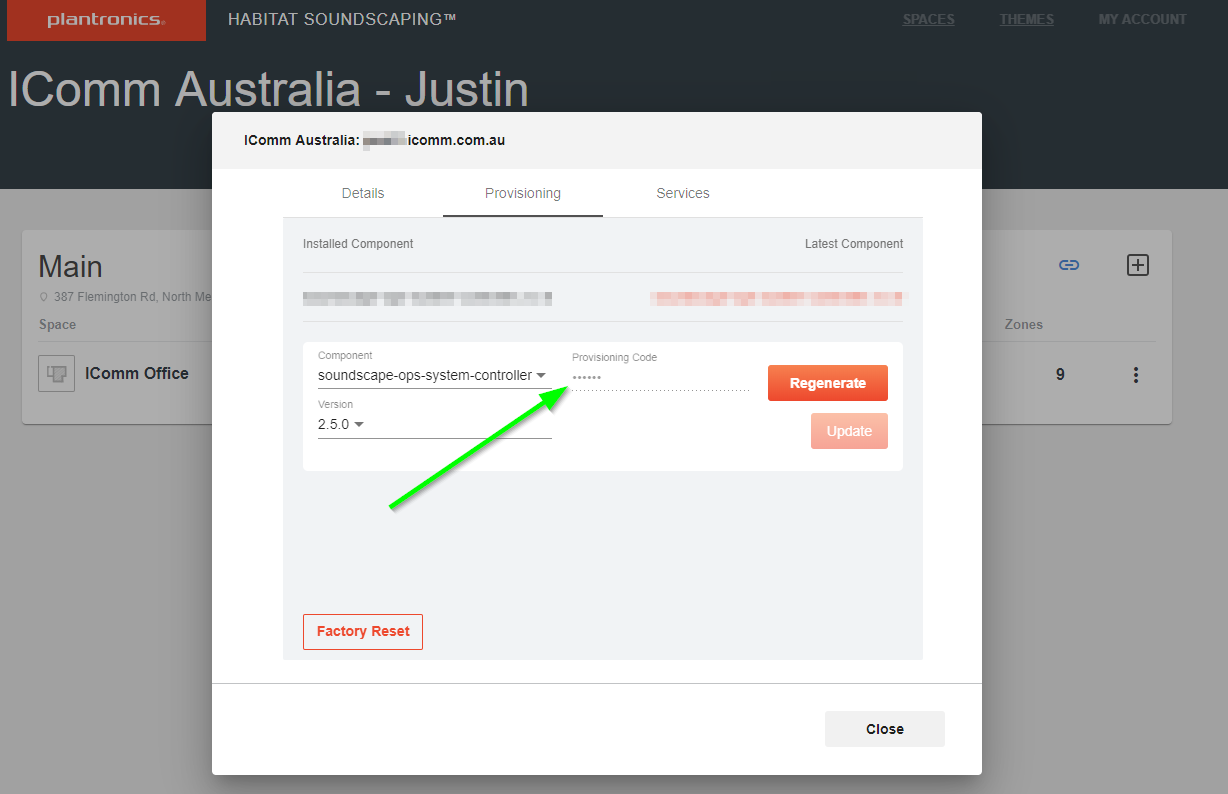Click the Plantronics logo
The width and height of the screenshot is (1228, 794).
coord(106,20)
